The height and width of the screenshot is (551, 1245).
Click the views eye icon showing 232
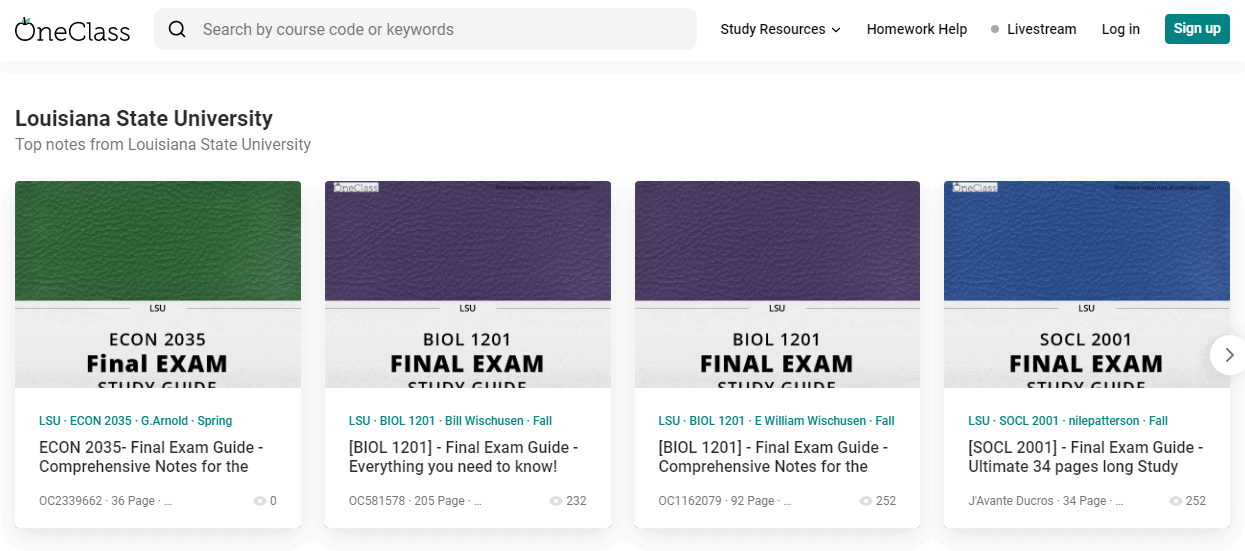click(x=556, y=501)
